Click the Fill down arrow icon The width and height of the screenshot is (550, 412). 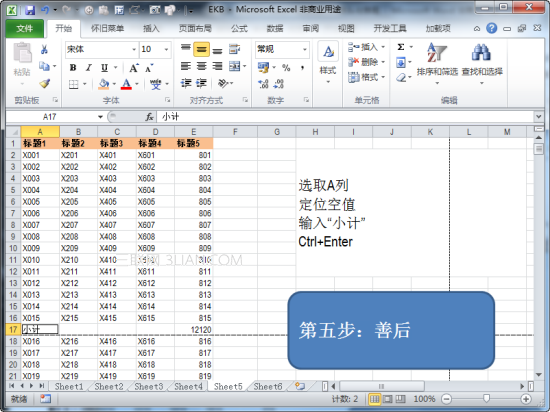point(401,62)
